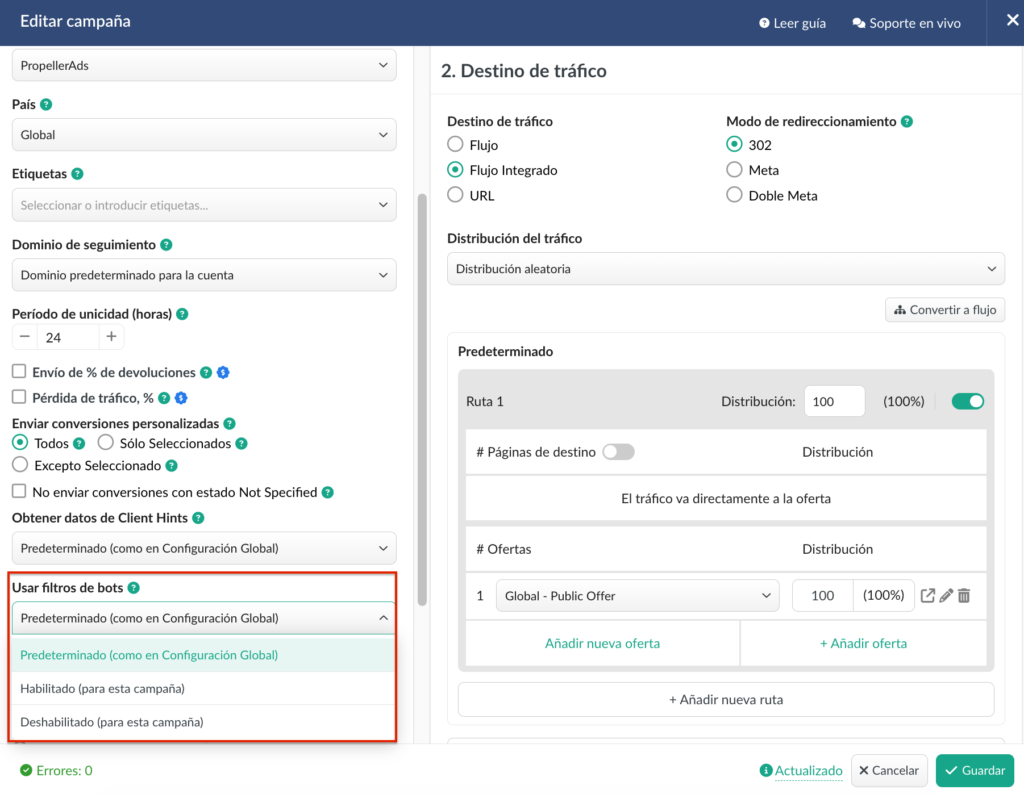Choose Deshabilitado (para esta campaña) option
Screen dimensions: 1024x794
tap(112, 721)
